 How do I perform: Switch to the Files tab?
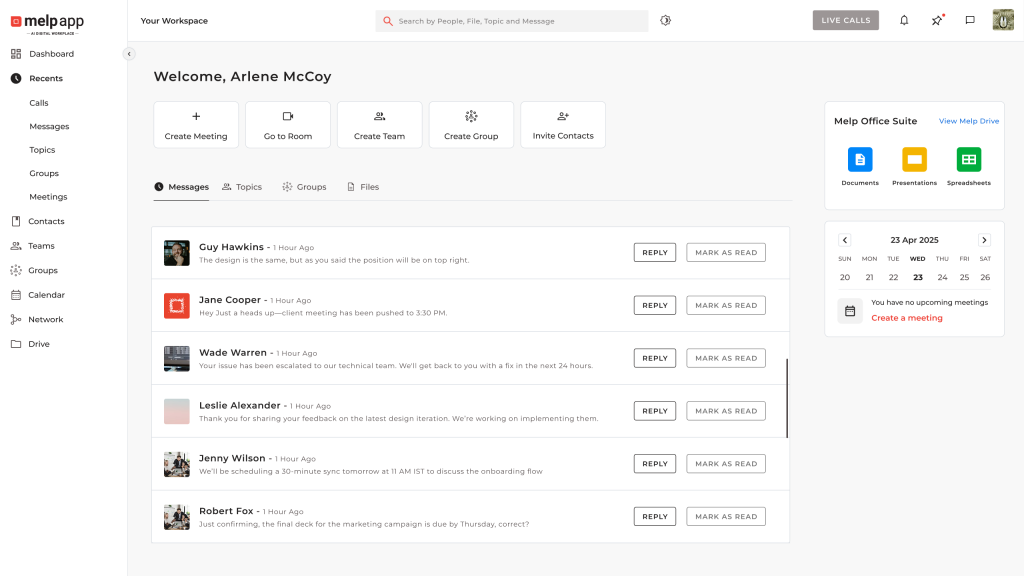coord(363,187)
